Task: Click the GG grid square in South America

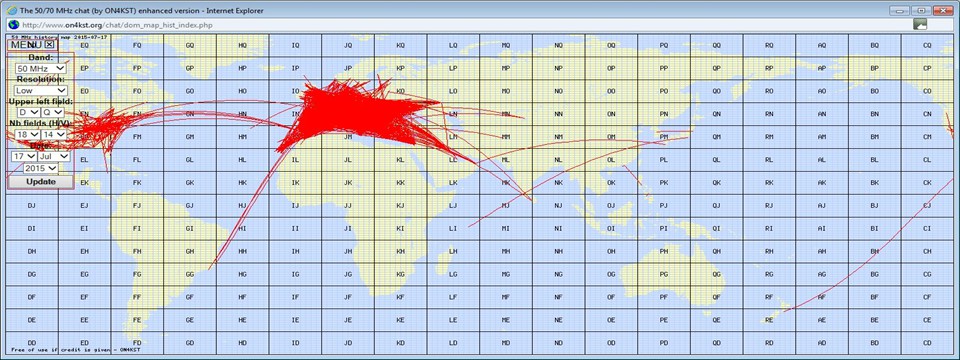Action: tap(190, 274)
